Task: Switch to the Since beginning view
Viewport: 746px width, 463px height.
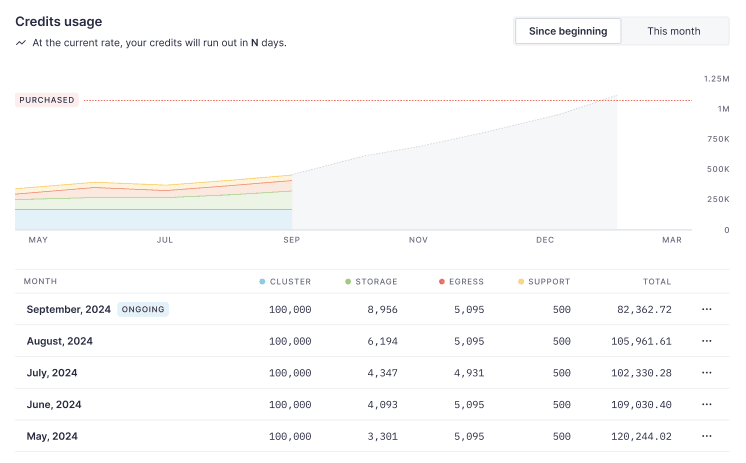Action: coord(568,31)
